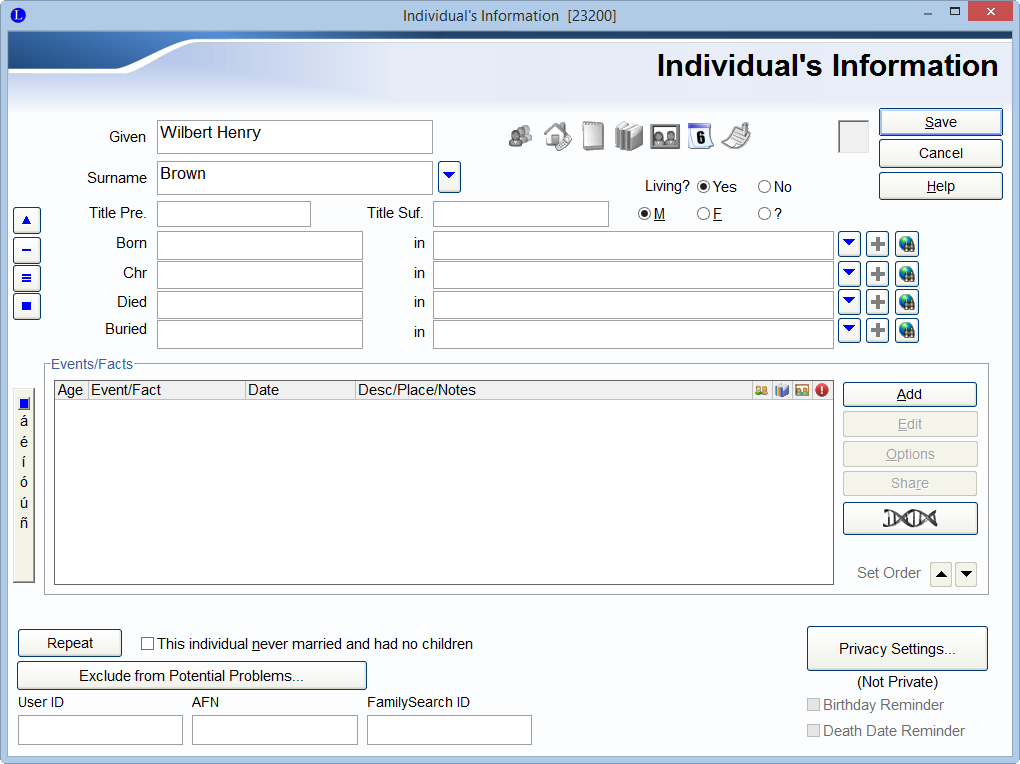
Task: Open the address house-and-phone icon
Action: 557,137
